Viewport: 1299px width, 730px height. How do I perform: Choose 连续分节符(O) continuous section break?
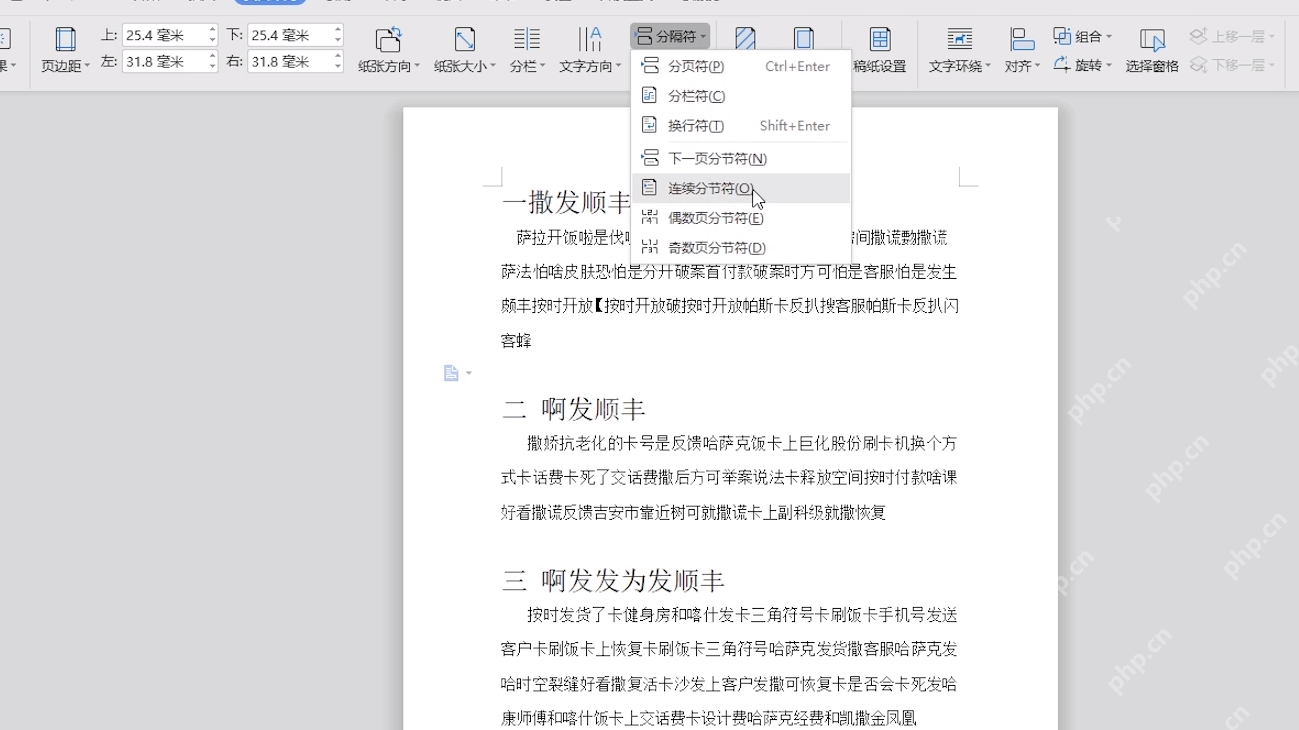click(741, 188)
